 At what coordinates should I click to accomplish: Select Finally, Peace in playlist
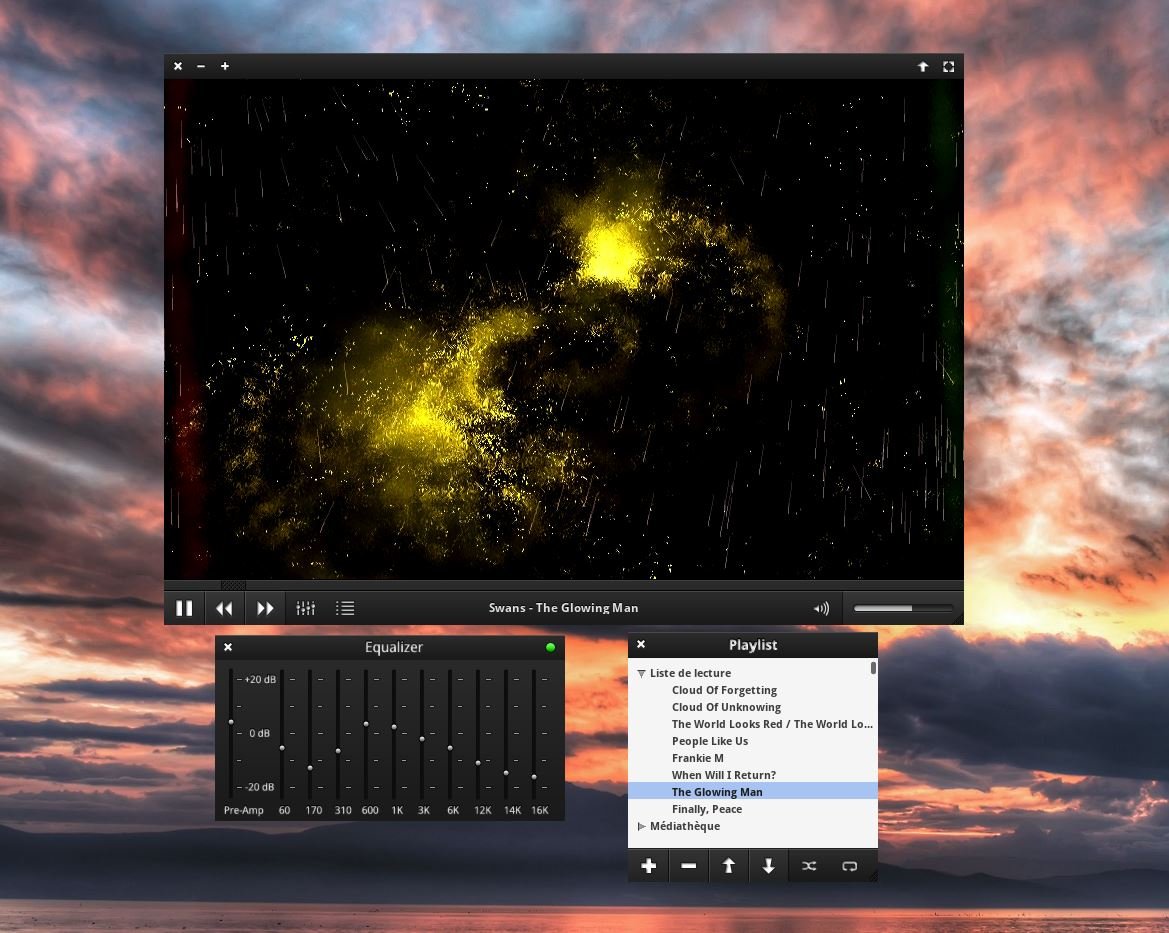(x=706, y=809)
